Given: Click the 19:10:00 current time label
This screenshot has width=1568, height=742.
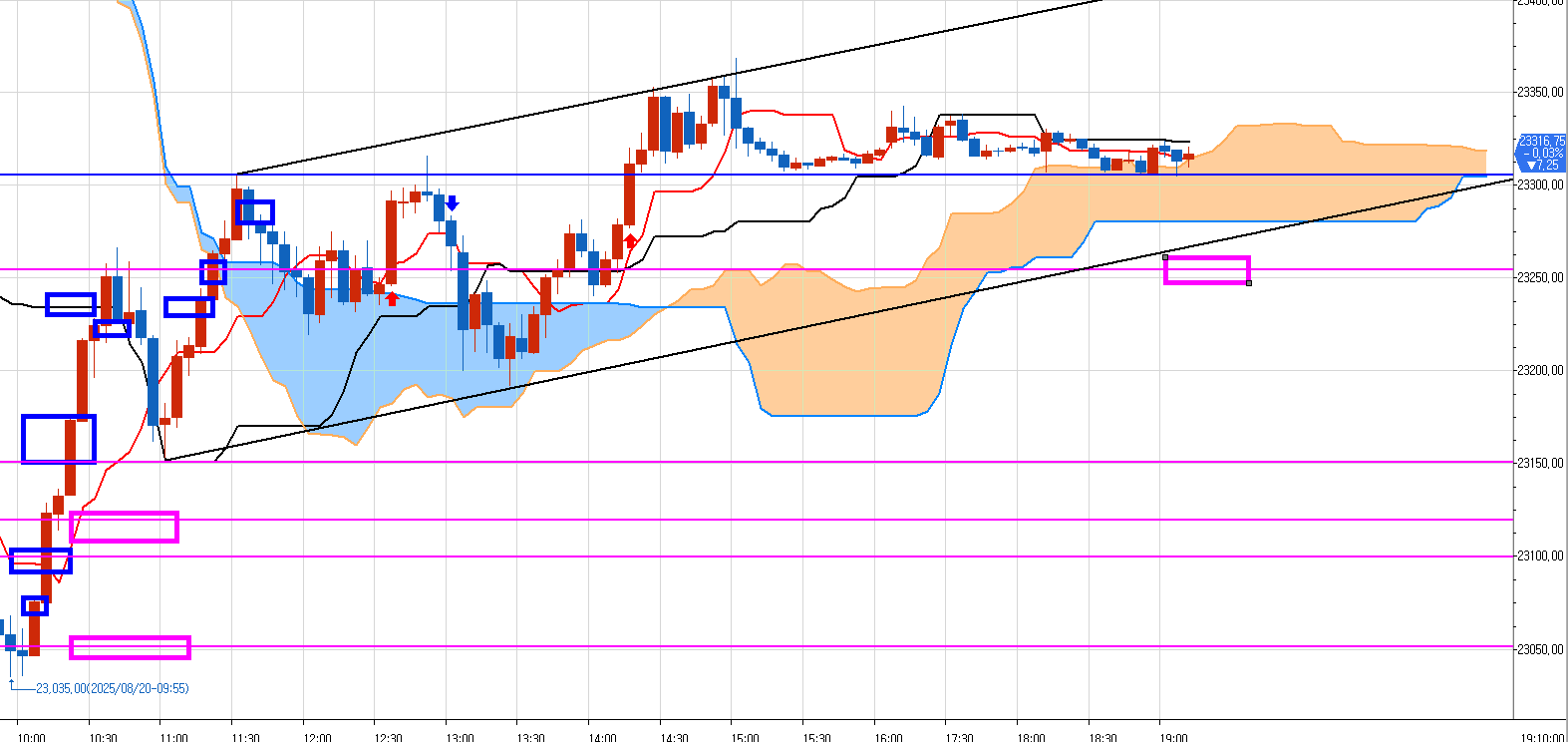Looking at the screenshot, I should pyautogui.click(x=1542, y=737).
